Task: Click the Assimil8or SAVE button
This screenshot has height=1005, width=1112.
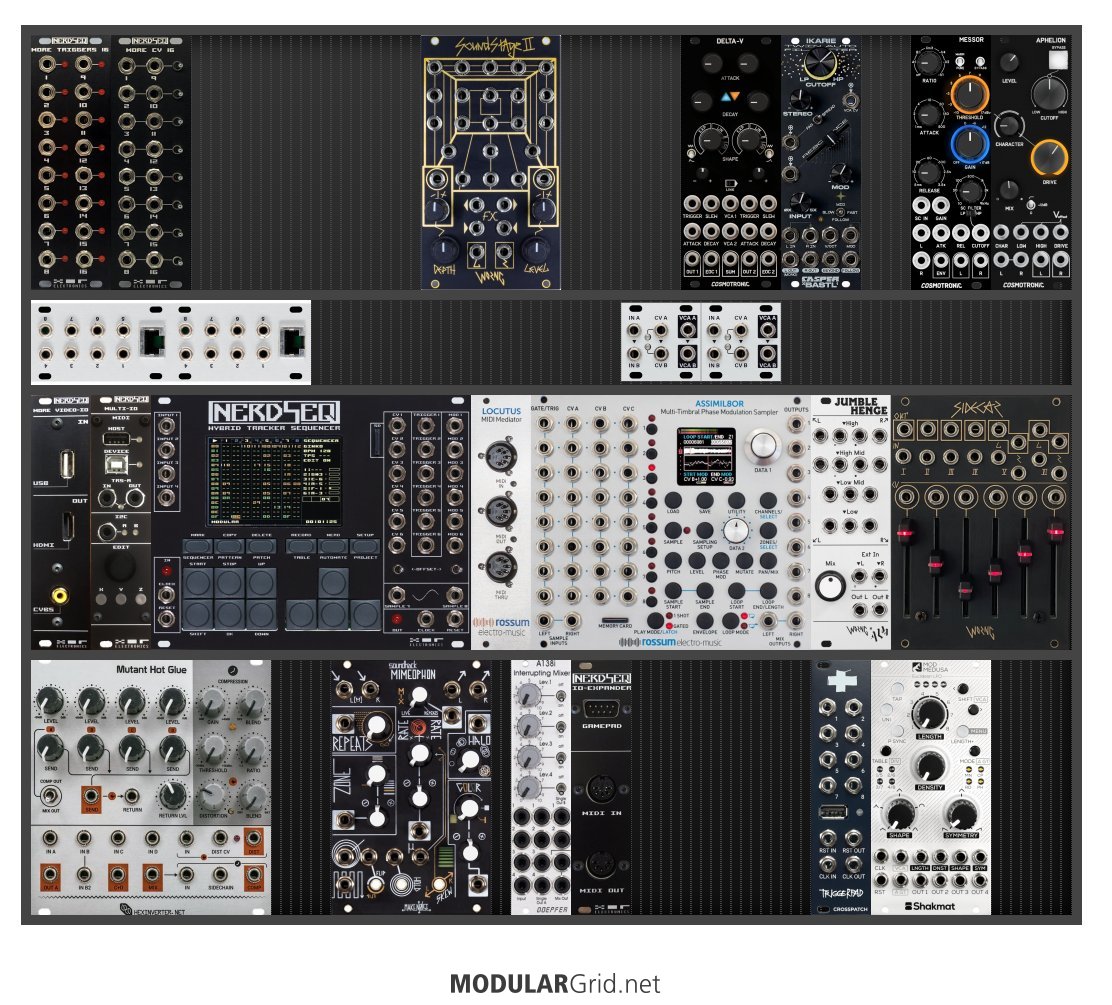Action: click(x=704, y=501)
